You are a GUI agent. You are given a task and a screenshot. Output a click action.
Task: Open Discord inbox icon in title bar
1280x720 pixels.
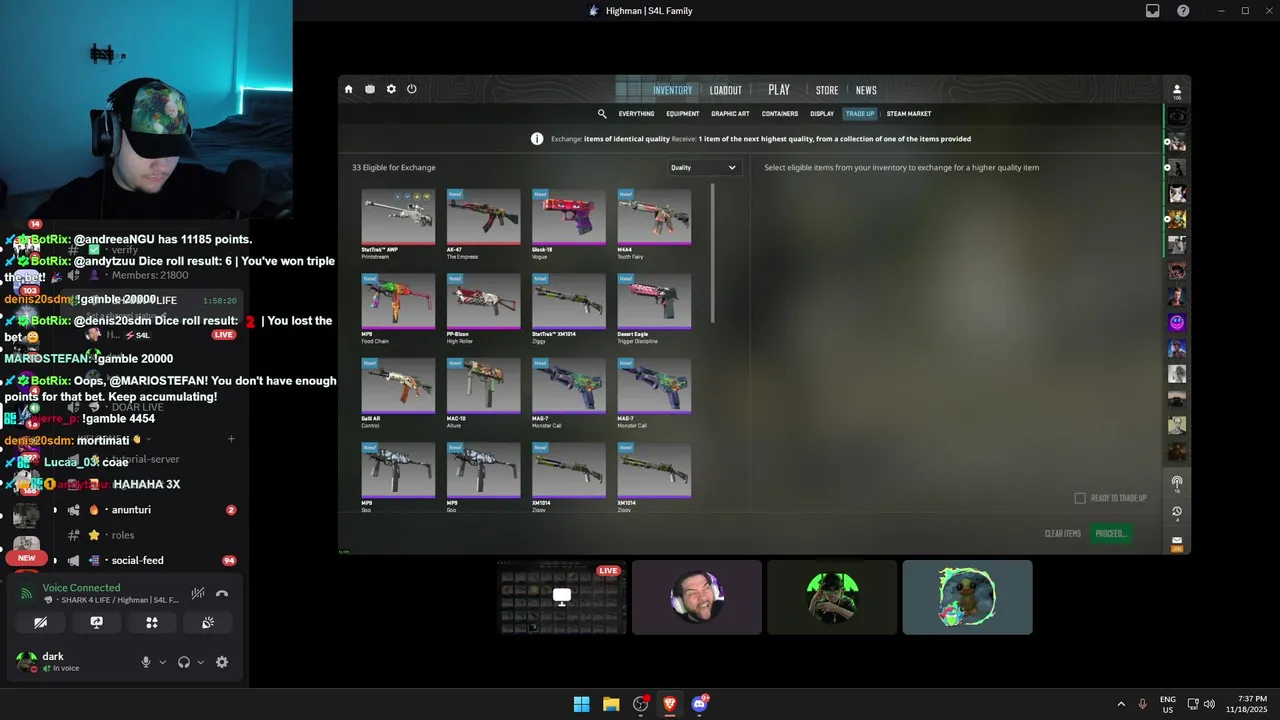(x=1153, y=11)
